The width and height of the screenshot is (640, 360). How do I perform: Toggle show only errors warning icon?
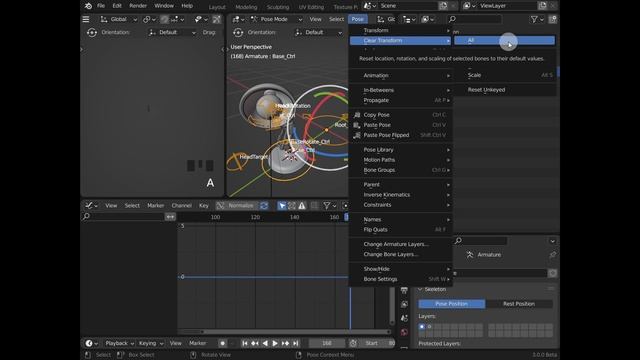[302, 206]
